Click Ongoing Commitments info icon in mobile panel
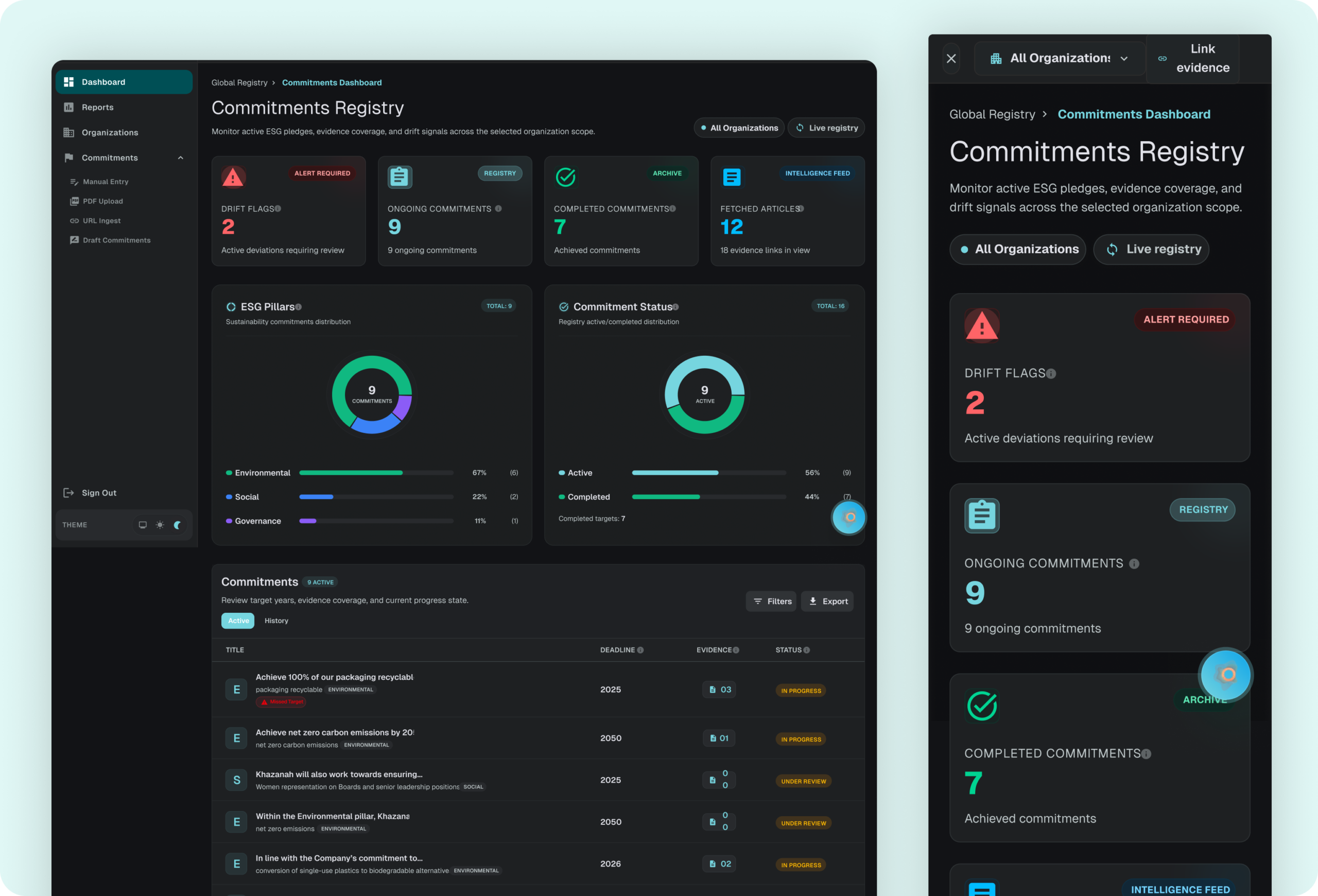1318x896 pixels. [1134, 564]
